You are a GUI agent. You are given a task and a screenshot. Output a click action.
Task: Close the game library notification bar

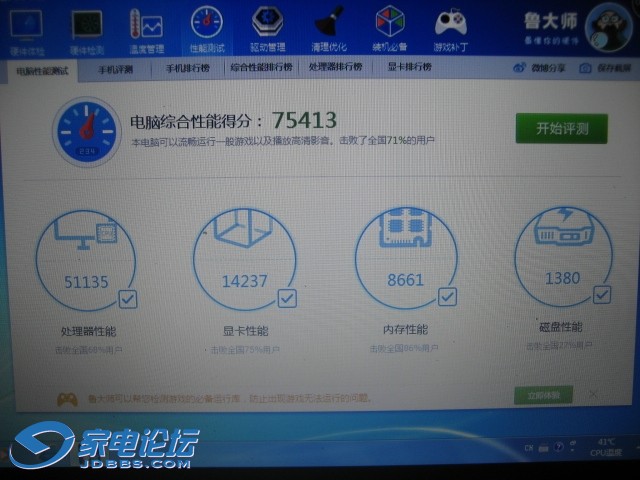pyautogui.click(x=593, y=395)
